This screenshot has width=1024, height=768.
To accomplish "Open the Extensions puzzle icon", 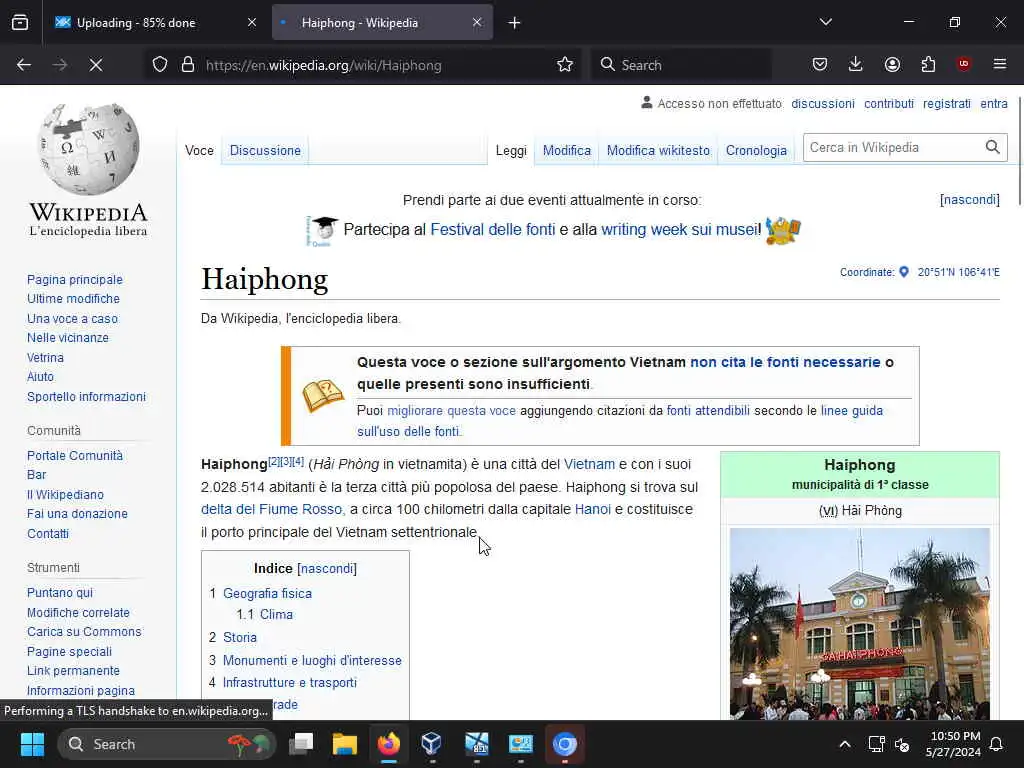I will coord(928,64).
